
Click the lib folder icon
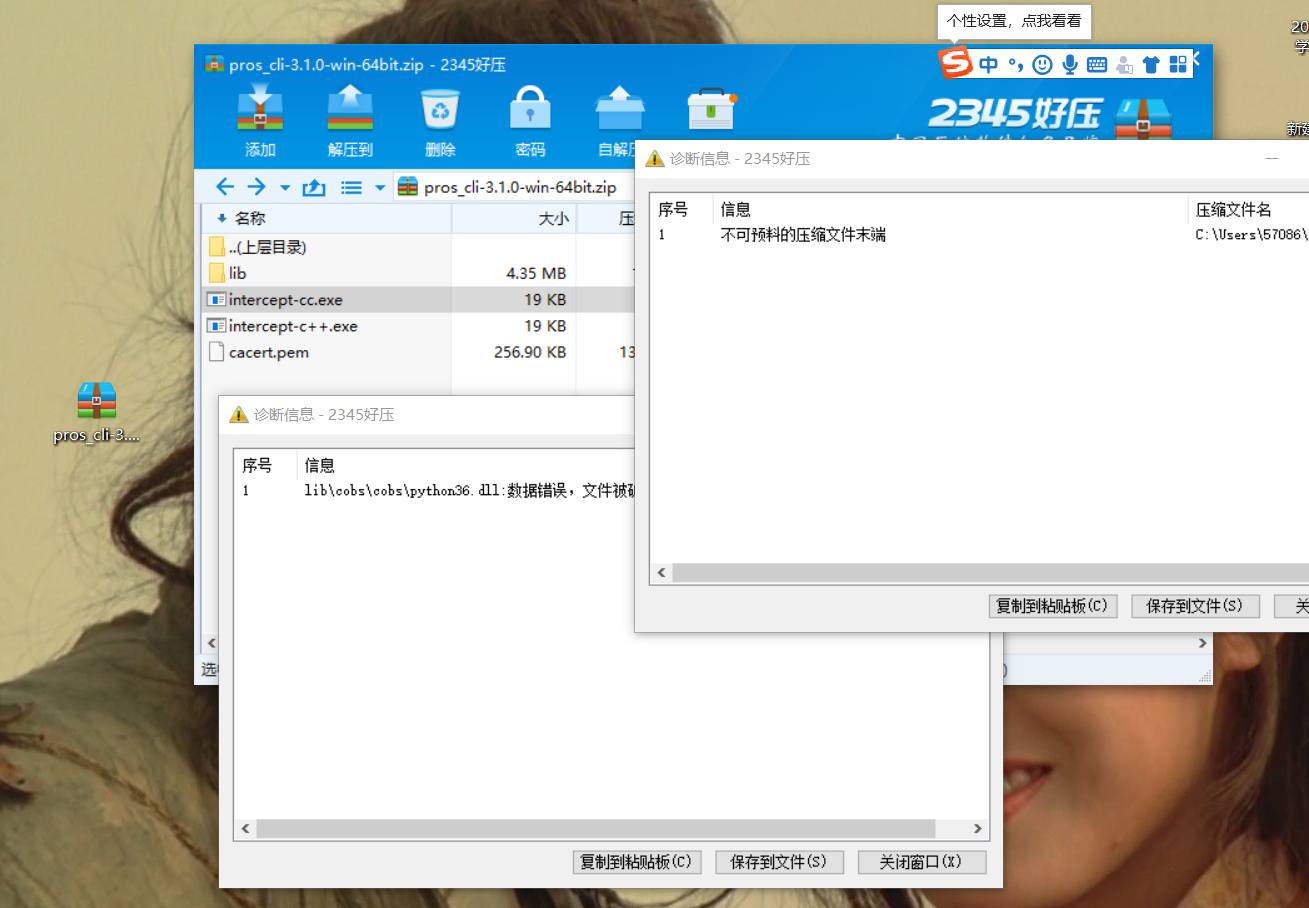(x=217, y=273)
